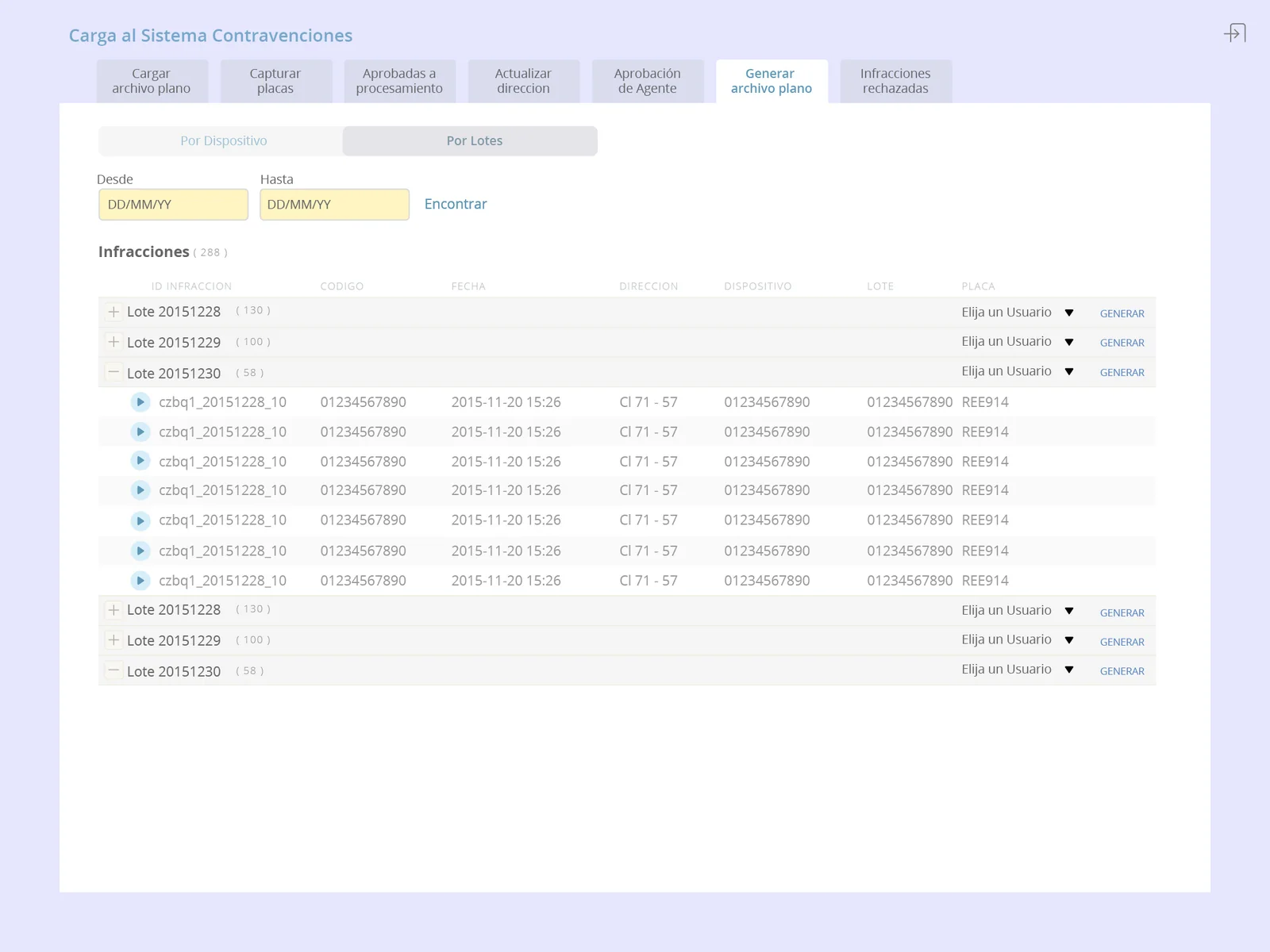Click the Encontrar link
1270x952 pixels.
(x=456, y=204)
